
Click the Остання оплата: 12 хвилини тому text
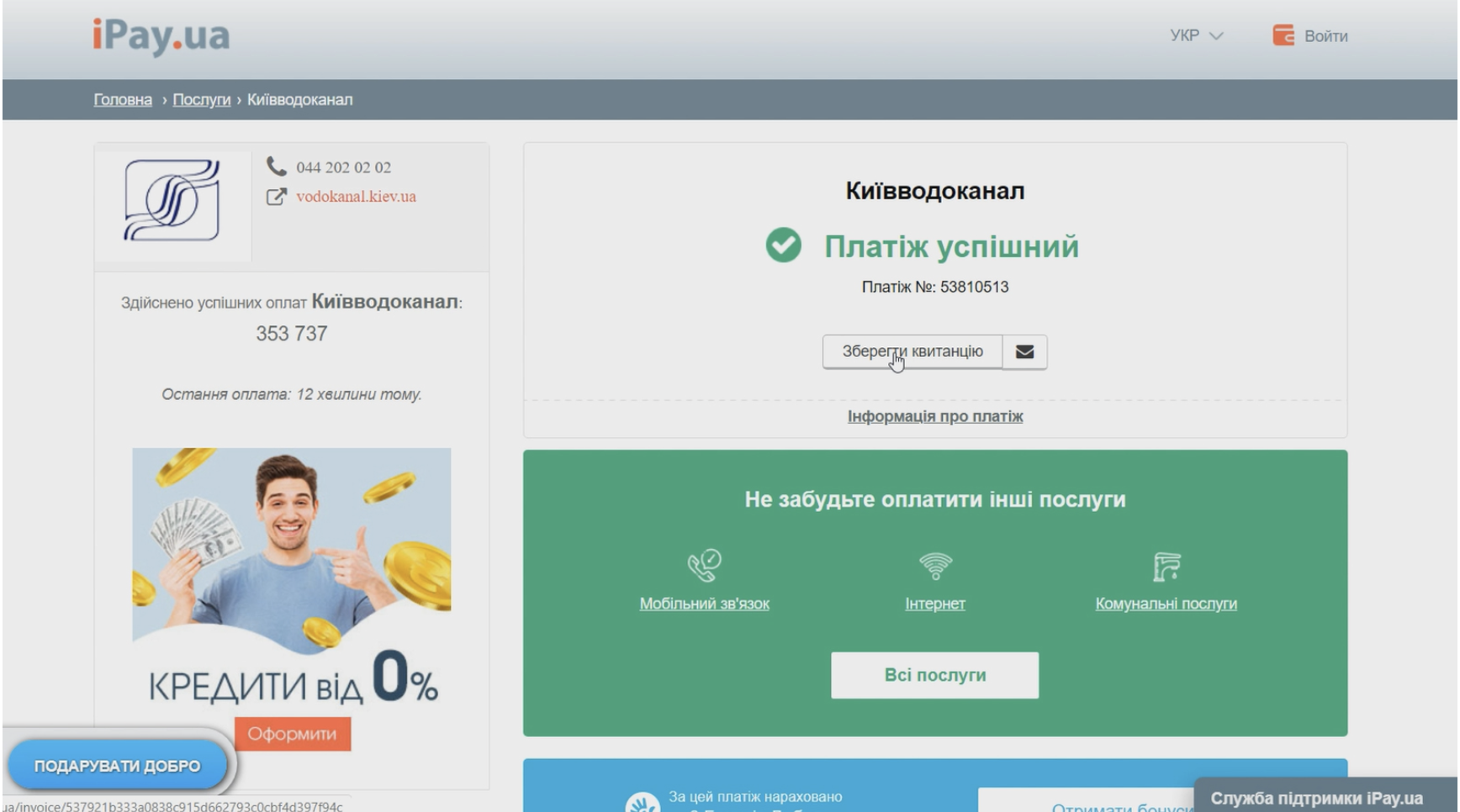click(x=291, y=394)
